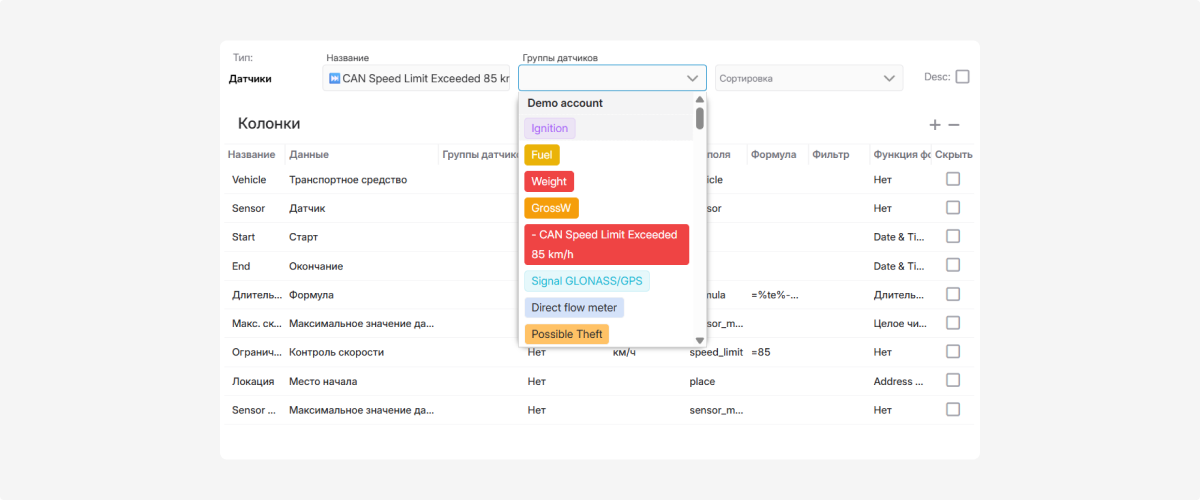Toggle the Desc checkbox
The height and width of the screenshot is (500, 1200).
pos(962,76)
